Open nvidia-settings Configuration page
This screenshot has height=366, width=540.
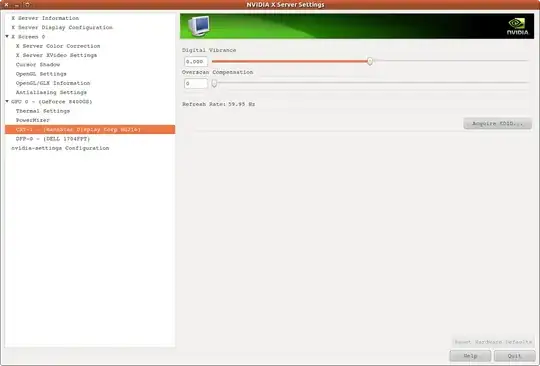click(60, 148)
